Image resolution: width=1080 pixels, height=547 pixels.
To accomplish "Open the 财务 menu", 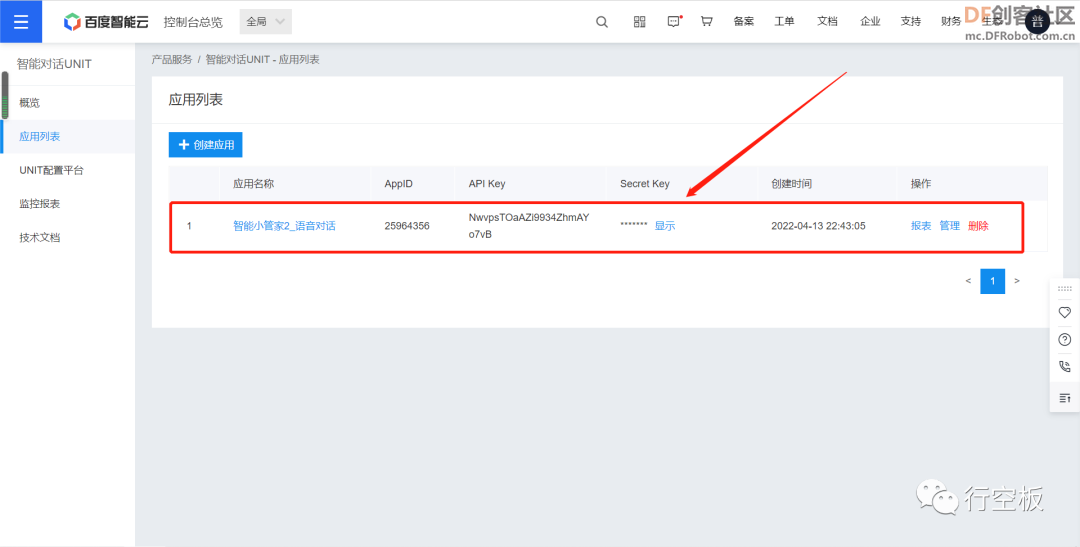I will pyautogui.click(x=951, y=21).
